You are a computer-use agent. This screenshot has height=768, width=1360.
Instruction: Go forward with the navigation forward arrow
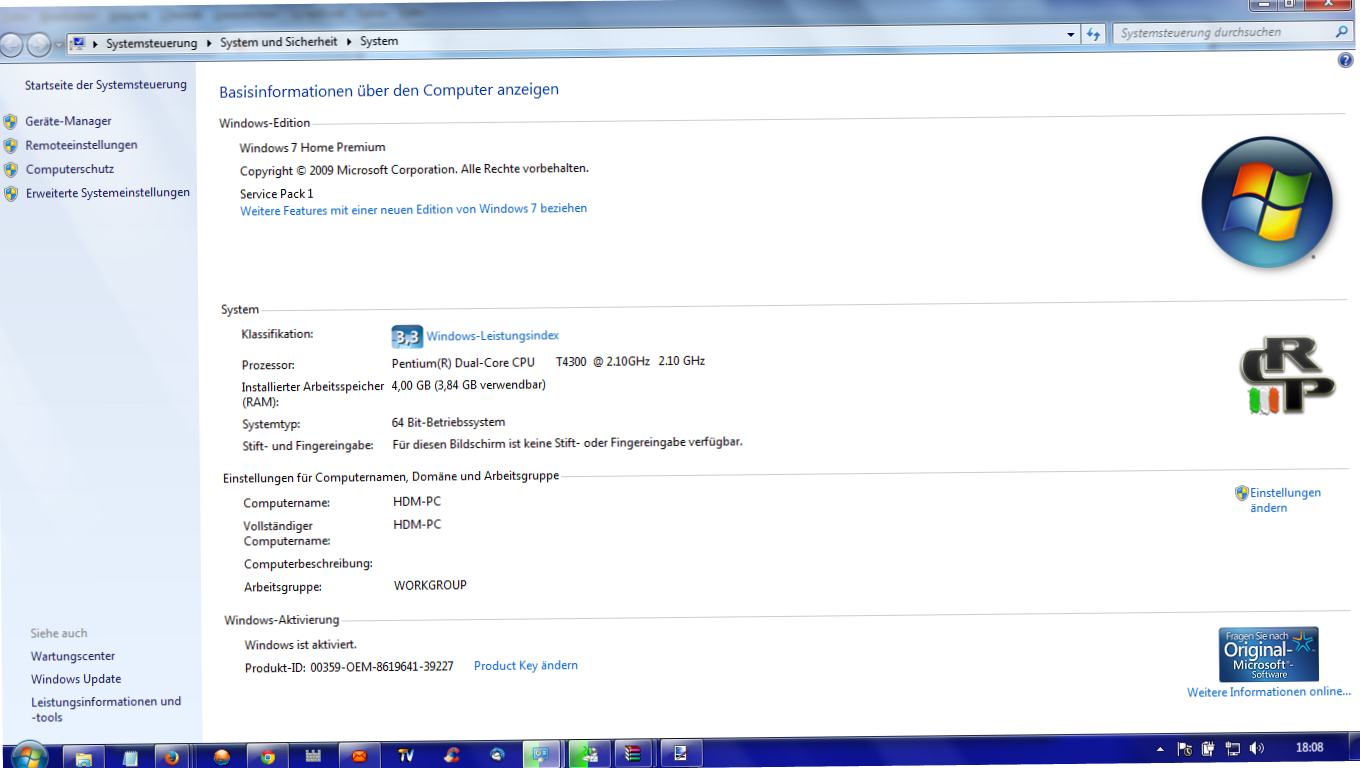click(39, 45)
